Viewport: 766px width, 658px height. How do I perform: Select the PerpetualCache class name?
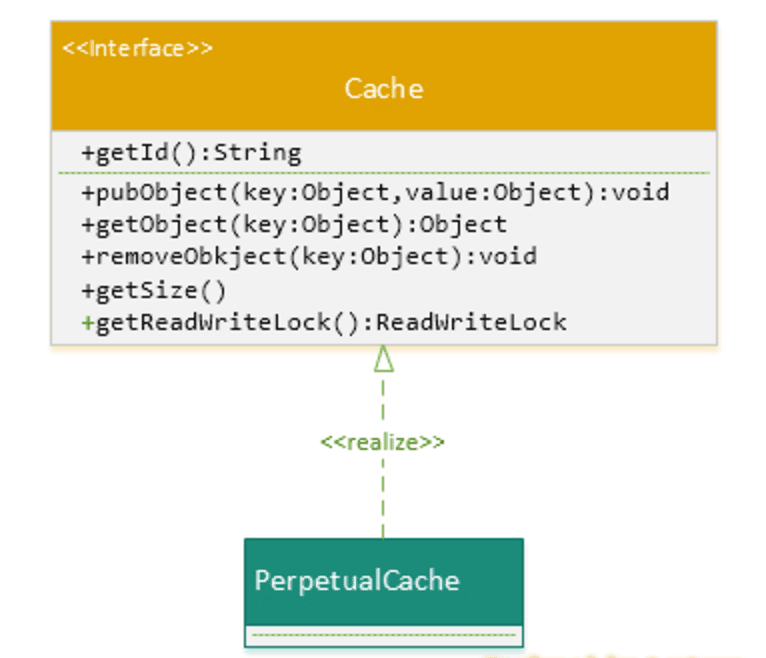tap(357, 580)
